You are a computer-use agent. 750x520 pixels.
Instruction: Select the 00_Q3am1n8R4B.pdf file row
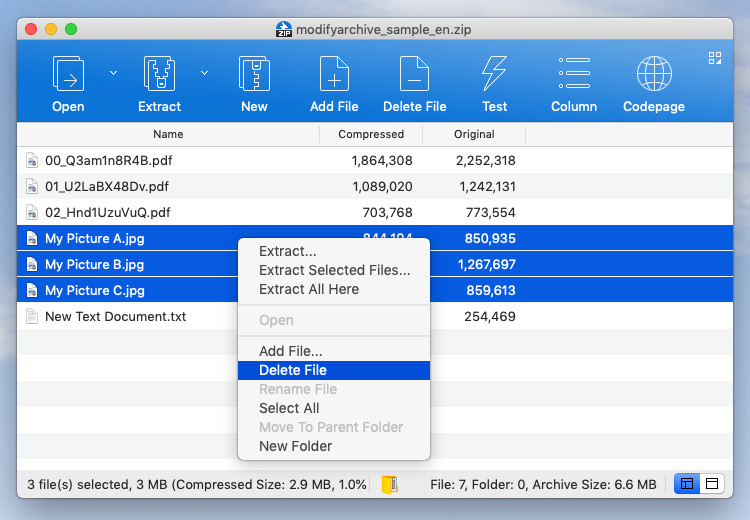(115, 160)
